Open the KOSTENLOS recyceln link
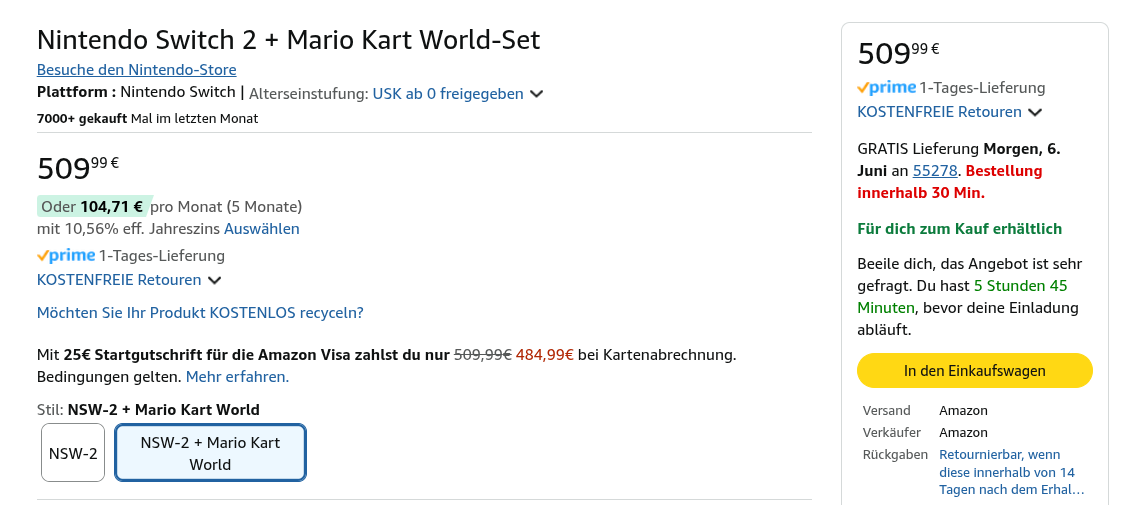The height and width of the screenshot is (505, 1135). 200,313
